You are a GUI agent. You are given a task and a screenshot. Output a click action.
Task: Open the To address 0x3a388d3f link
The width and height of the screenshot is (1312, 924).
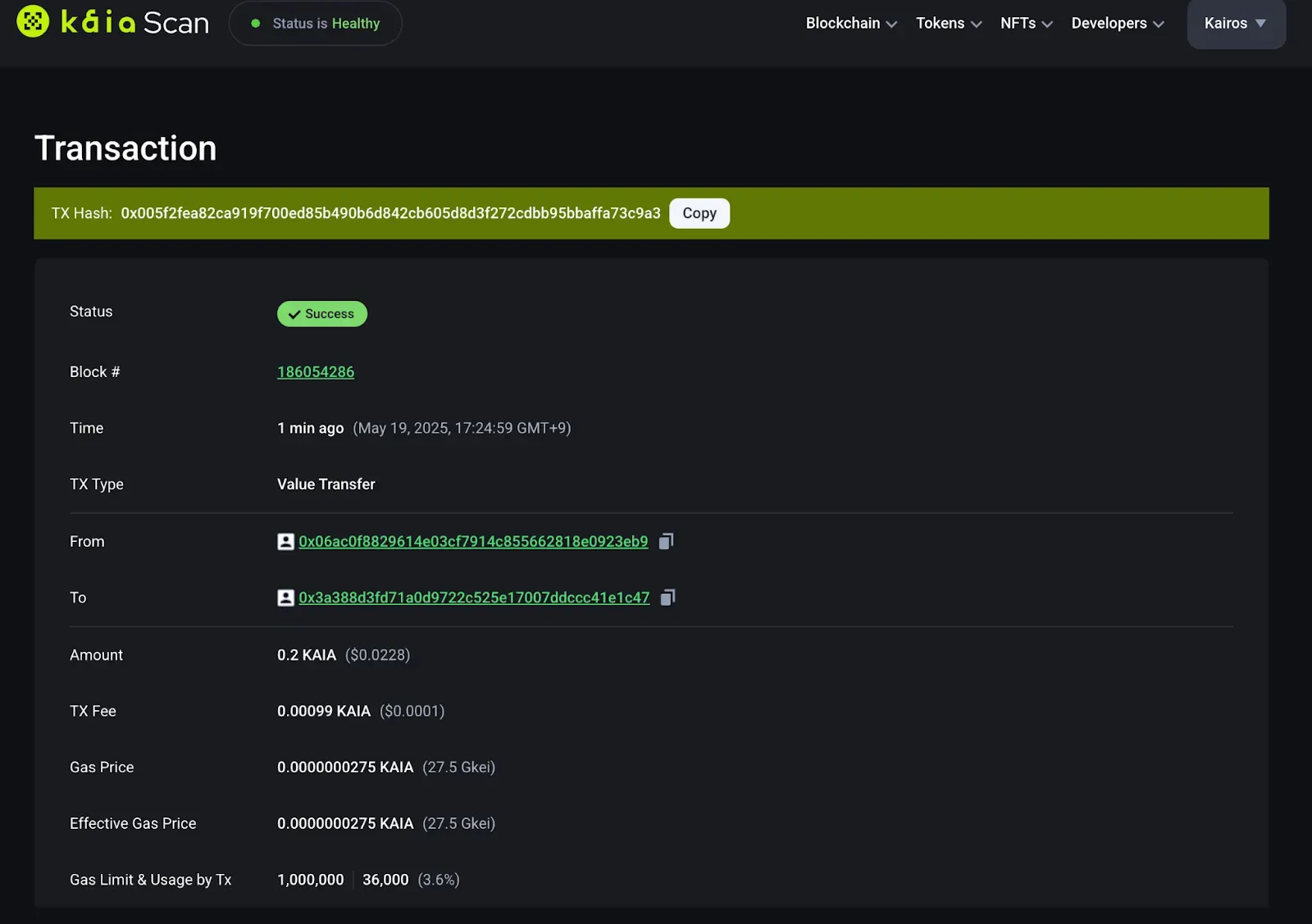click(x=474, y=598)
